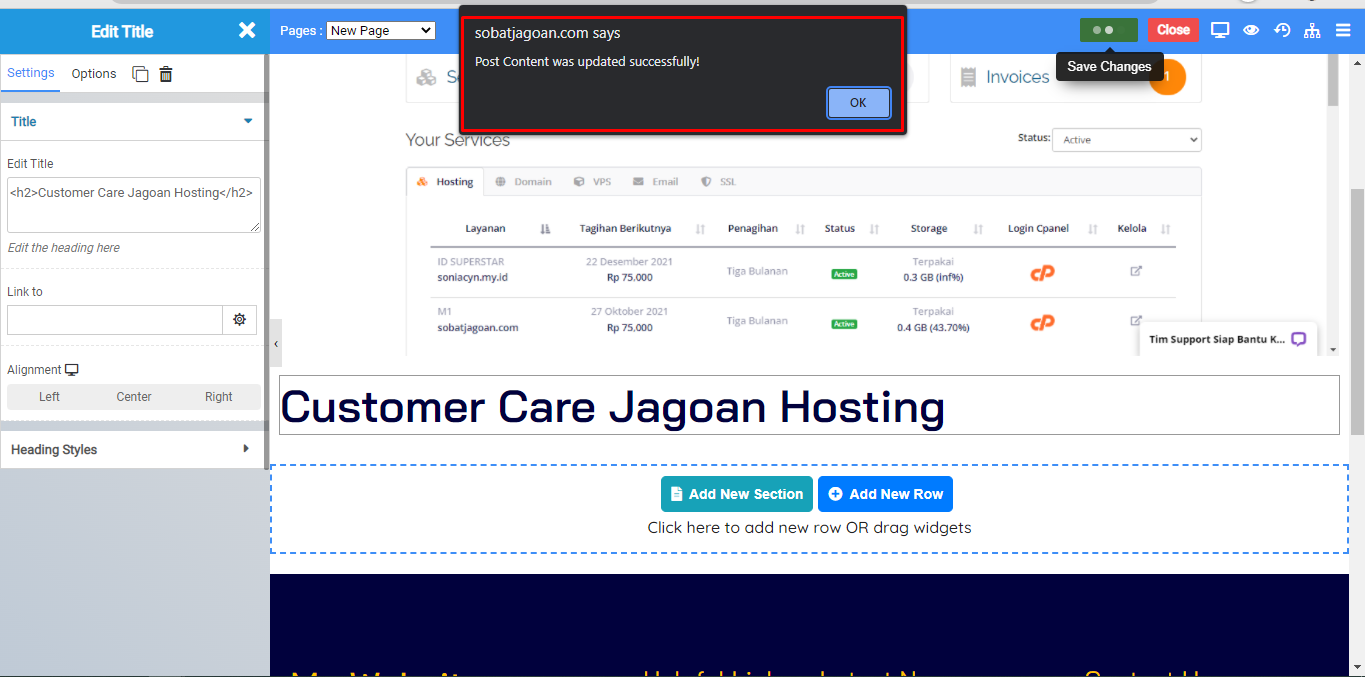Sort table by Kelola column
The height and width of the screenshot is (677, 1365).
click(1166, 228)
